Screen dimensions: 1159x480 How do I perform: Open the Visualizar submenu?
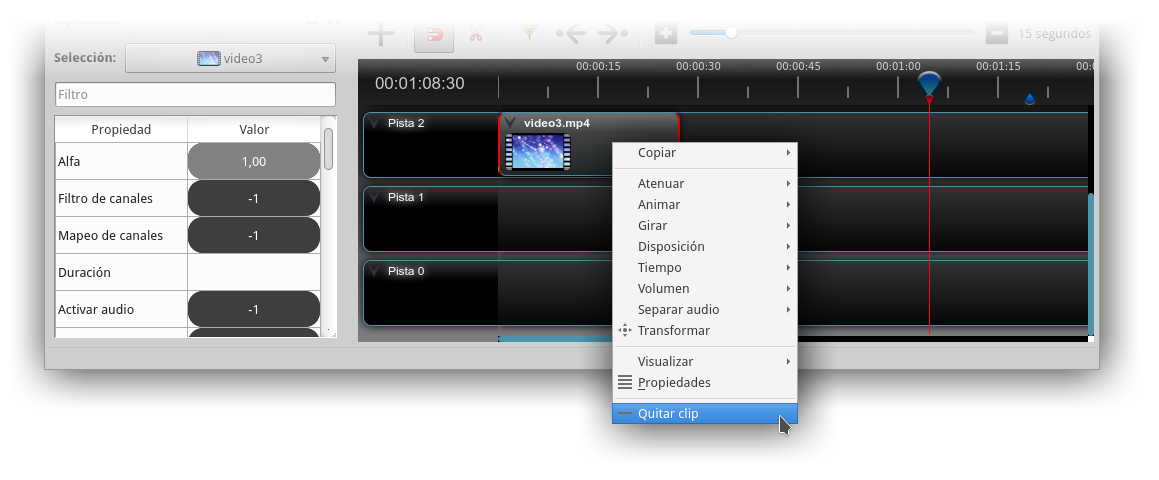pyautogui.click(x=704, y=362)
